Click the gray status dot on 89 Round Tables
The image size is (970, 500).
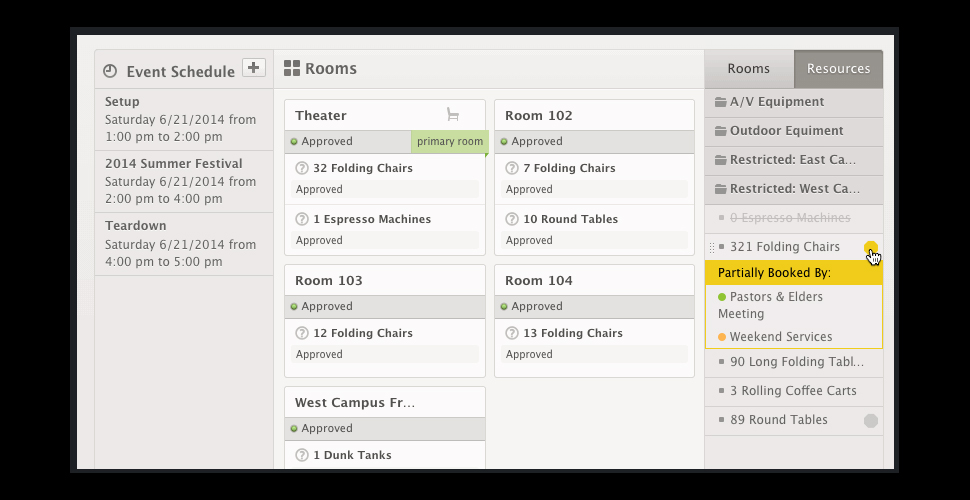[x=871, y=421]
